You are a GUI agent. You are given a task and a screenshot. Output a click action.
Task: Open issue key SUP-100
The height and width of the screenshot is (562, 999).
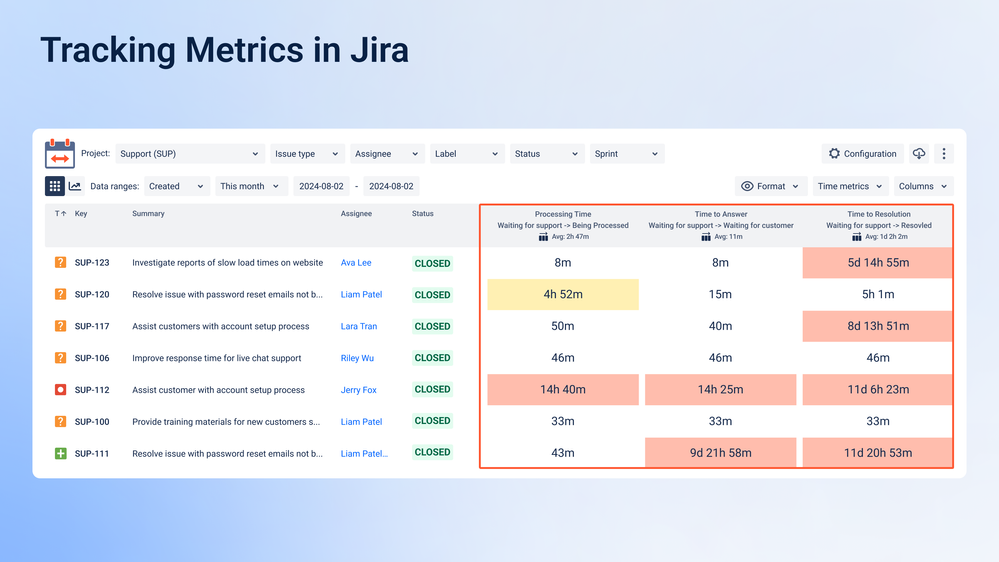[x=92, y=422]
